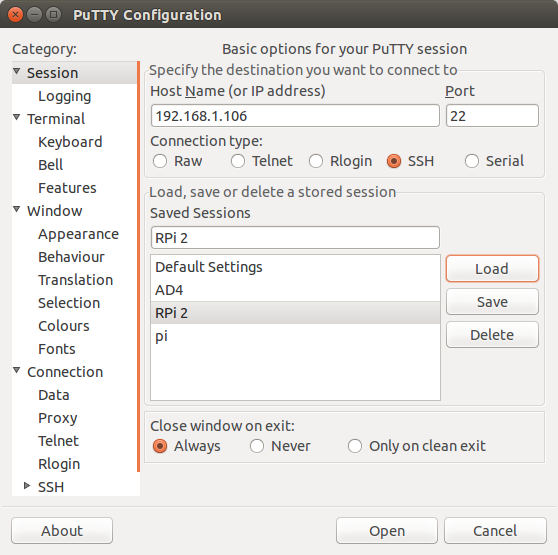The width and height of the screenshot is (558, 555).
Task: Open the SSH settings in category tree
Action: [51, 487]
